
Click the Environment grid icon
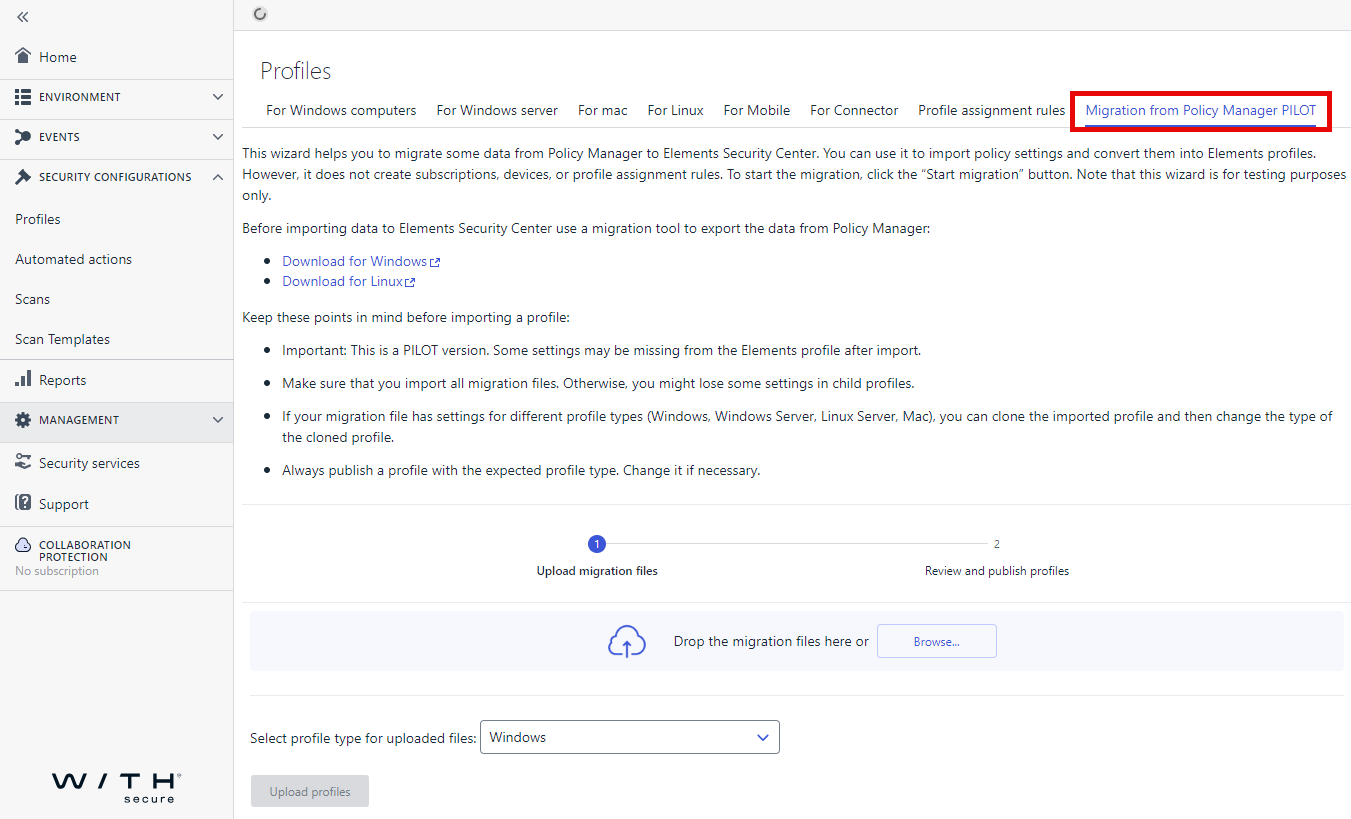click(x=23, y=97)
